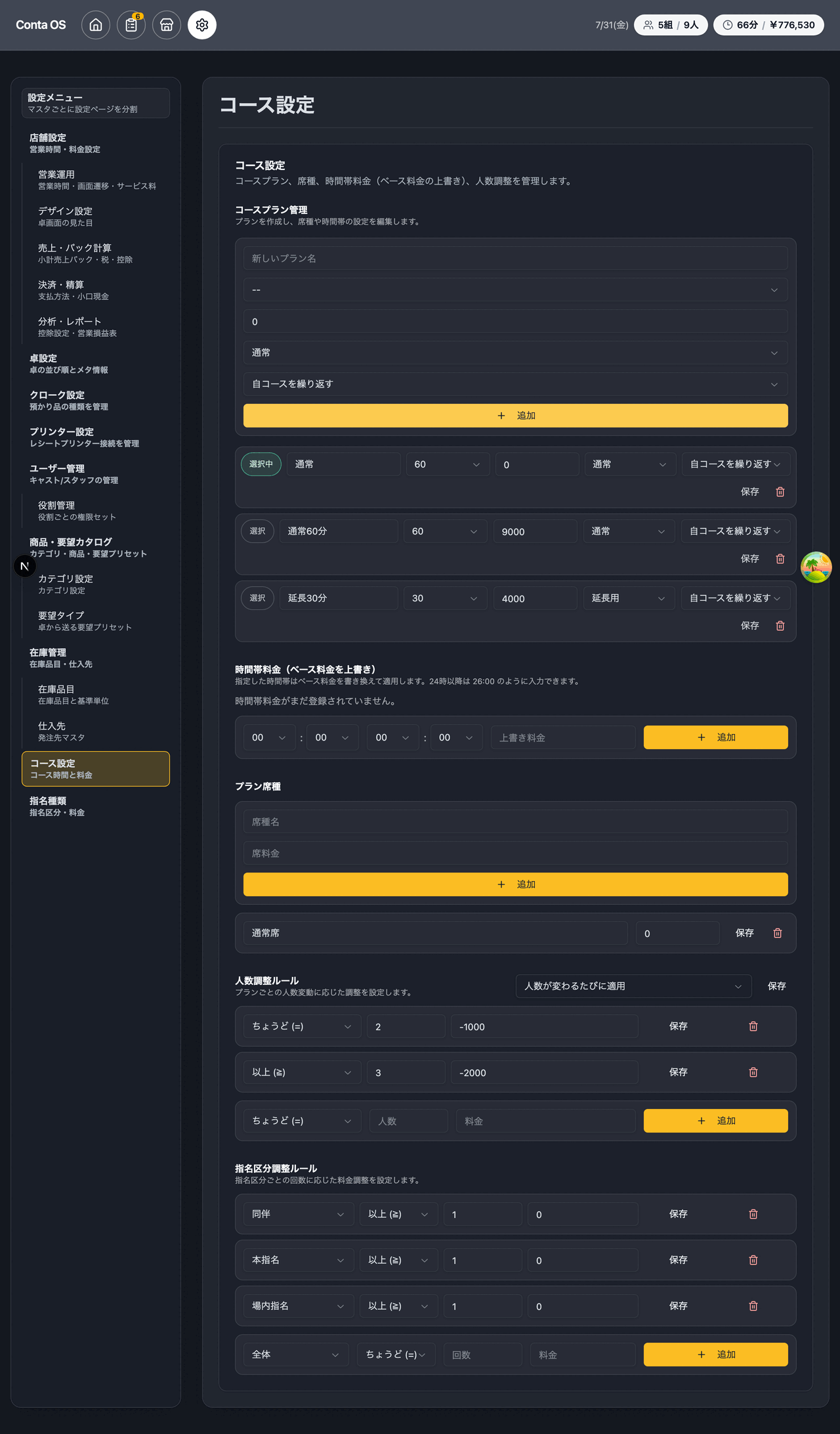The width and height of the screenshot is (840, 1434).
Task: Save the 人数調整ルール apply mode
Action: (x=777, y=986)
